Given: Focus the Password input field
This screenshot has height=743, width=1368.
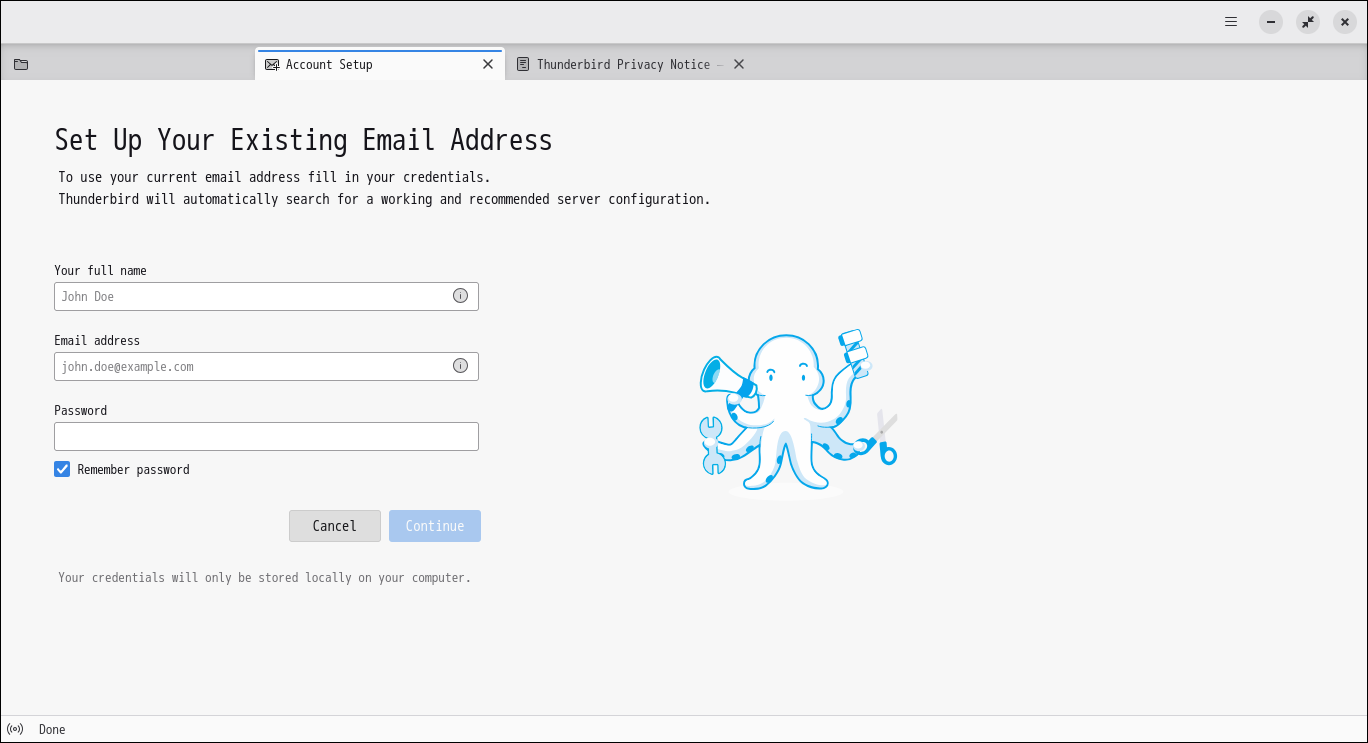Looking at the screenshot, I should click(266, 436).
